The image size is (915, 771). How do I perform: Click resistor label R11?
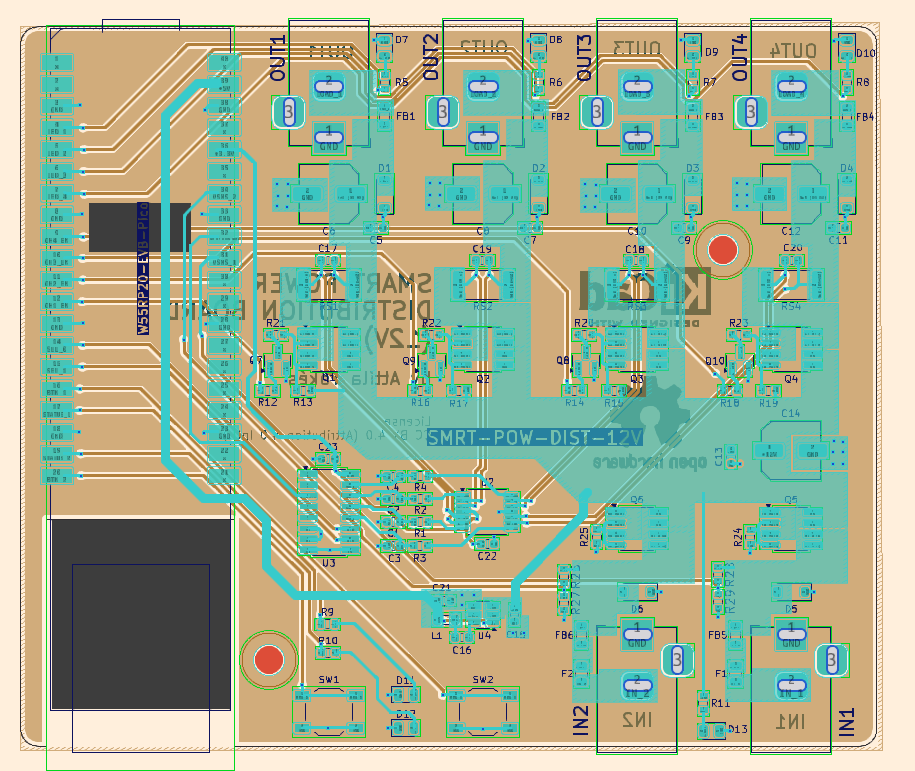click(x=721, y=703)
